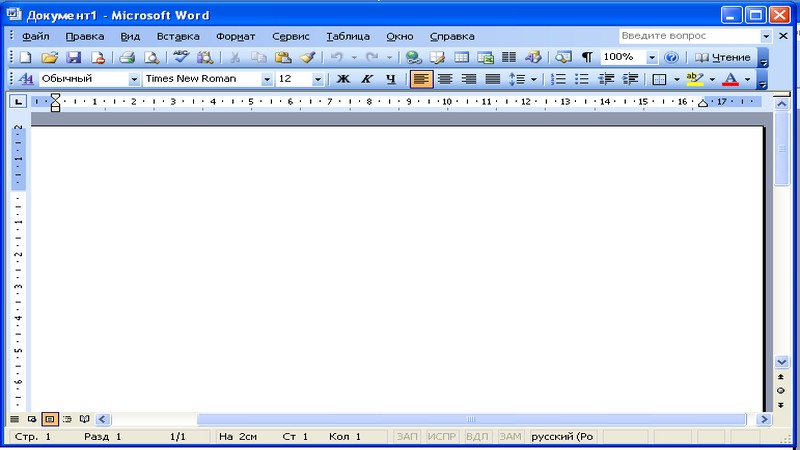Center the text alignment
This screenshot has width=800, height=450.
click(445, 79)
